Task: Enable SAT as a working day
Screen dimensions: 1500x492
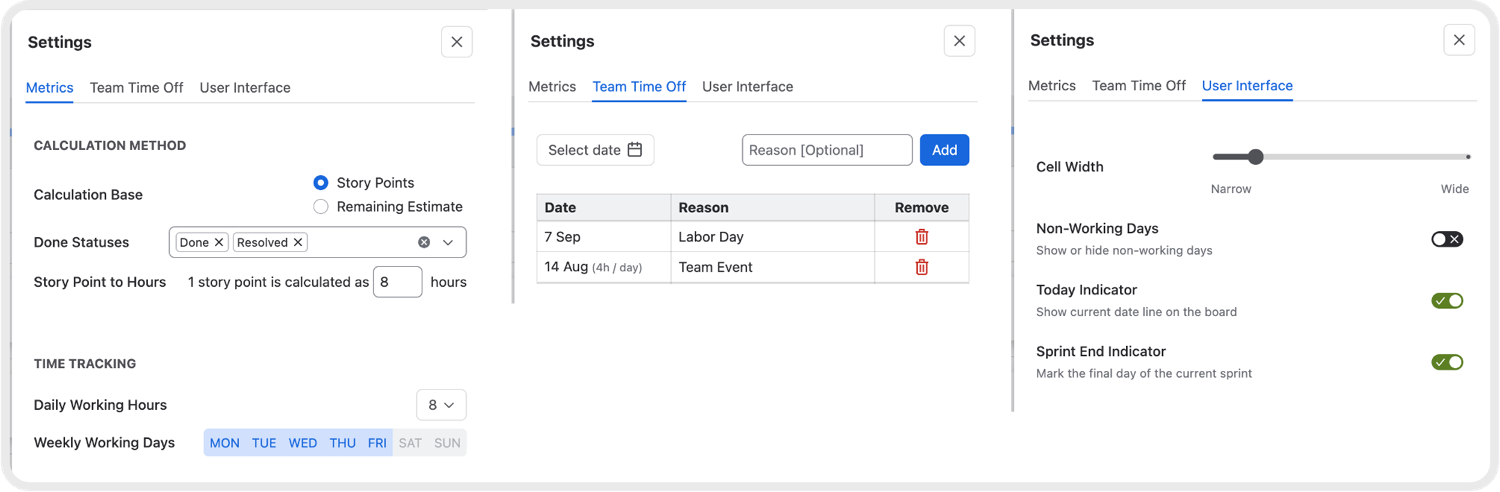Action: tap(410, 443)
